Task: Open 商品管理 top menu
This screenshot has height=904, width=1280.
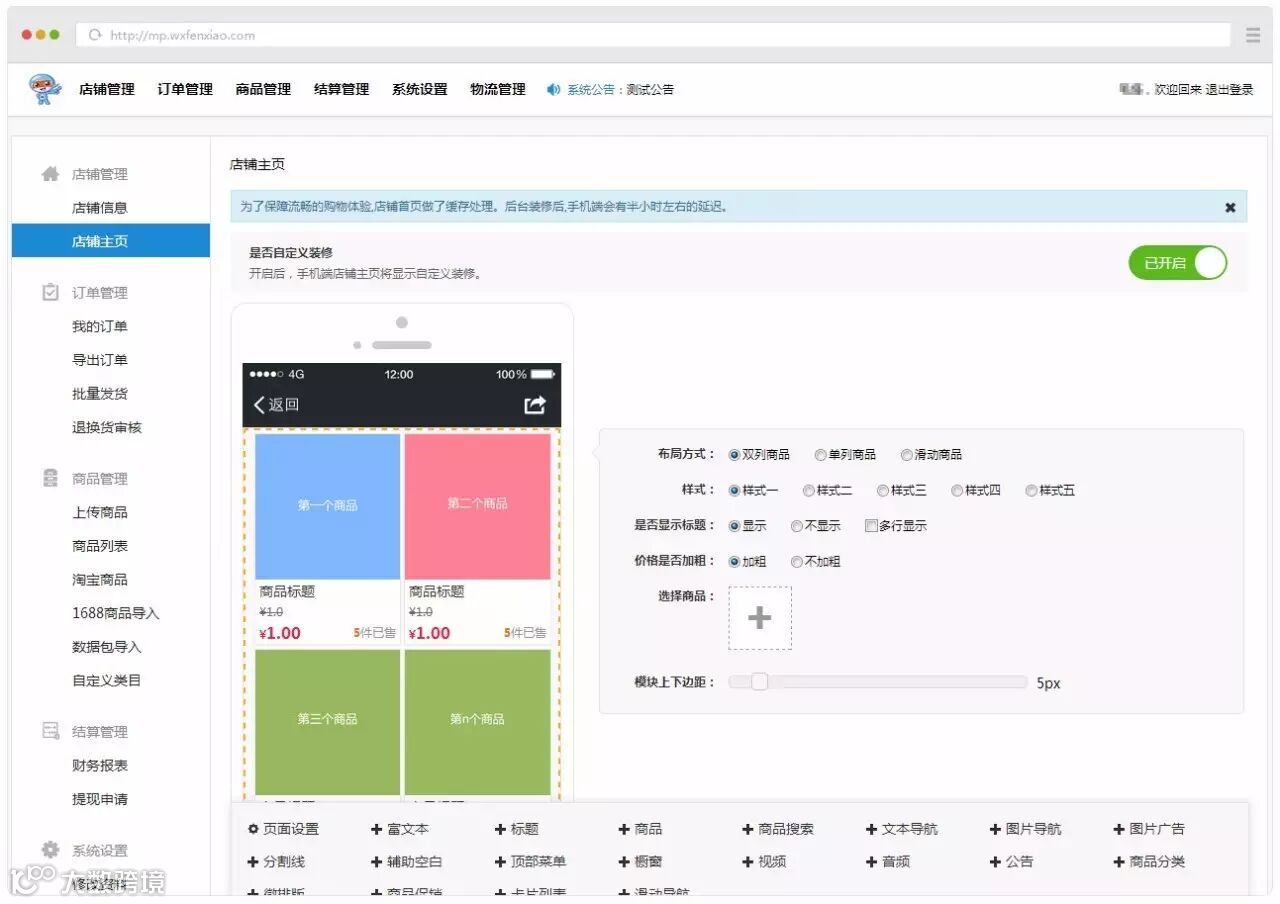Action: pyautogui.click(x=263, y=89)
